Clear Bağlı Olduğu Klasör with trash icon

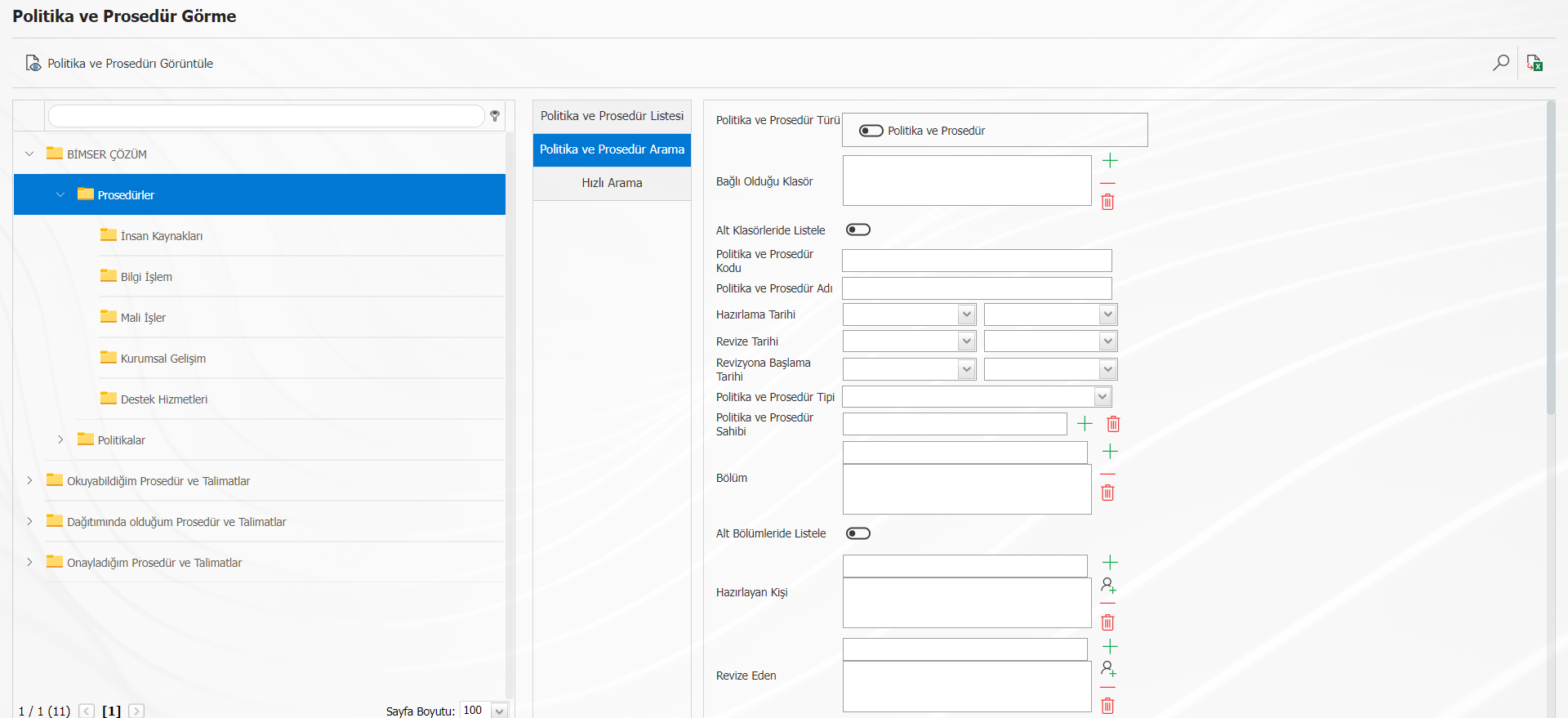[x=1108, y=202]
